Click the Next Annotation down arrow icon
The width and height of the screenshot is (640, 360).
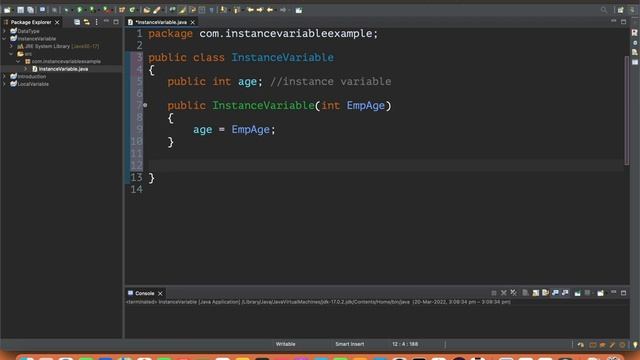(x=223, y=10)
